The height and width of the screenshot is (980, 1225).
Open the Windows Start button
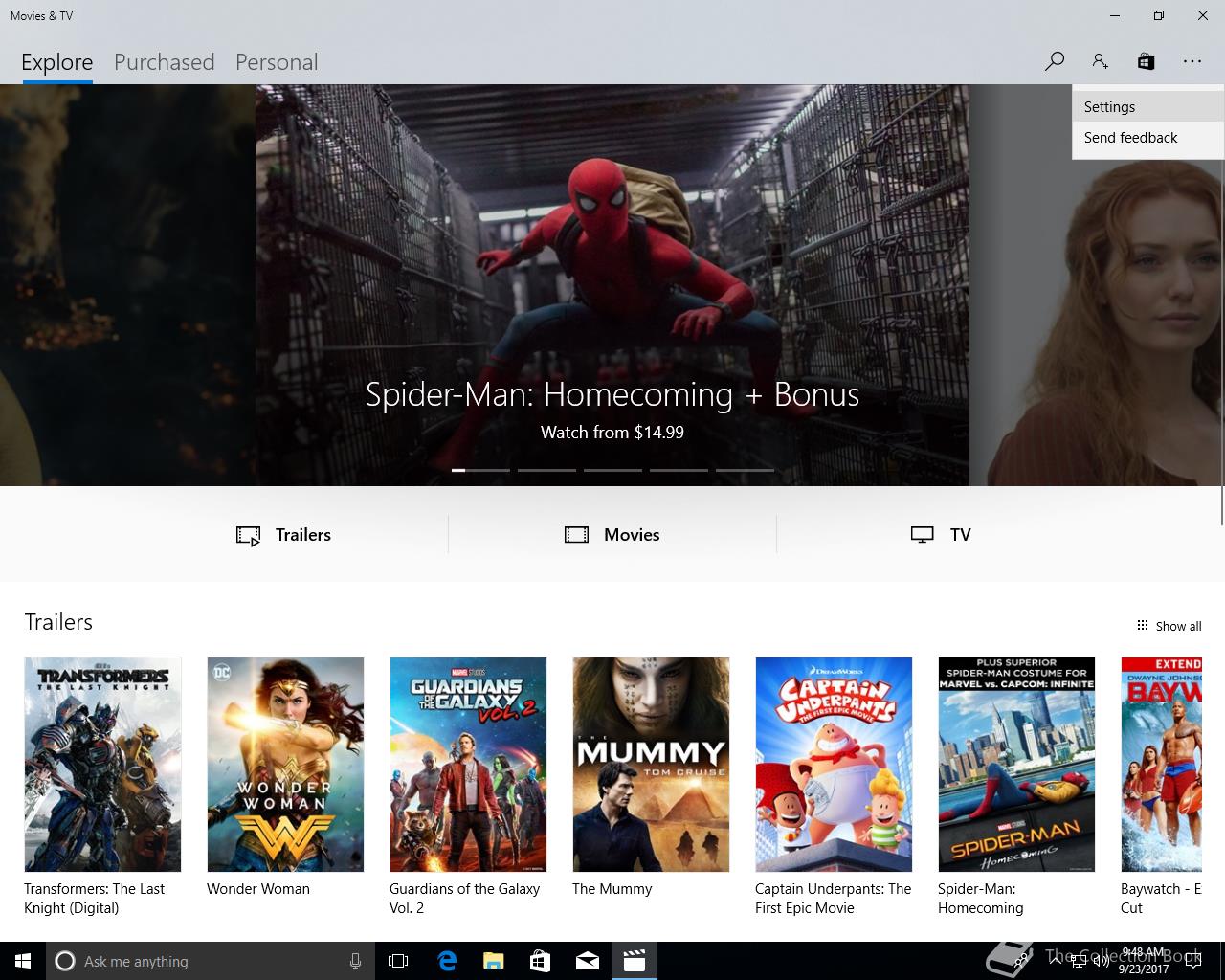23,961
